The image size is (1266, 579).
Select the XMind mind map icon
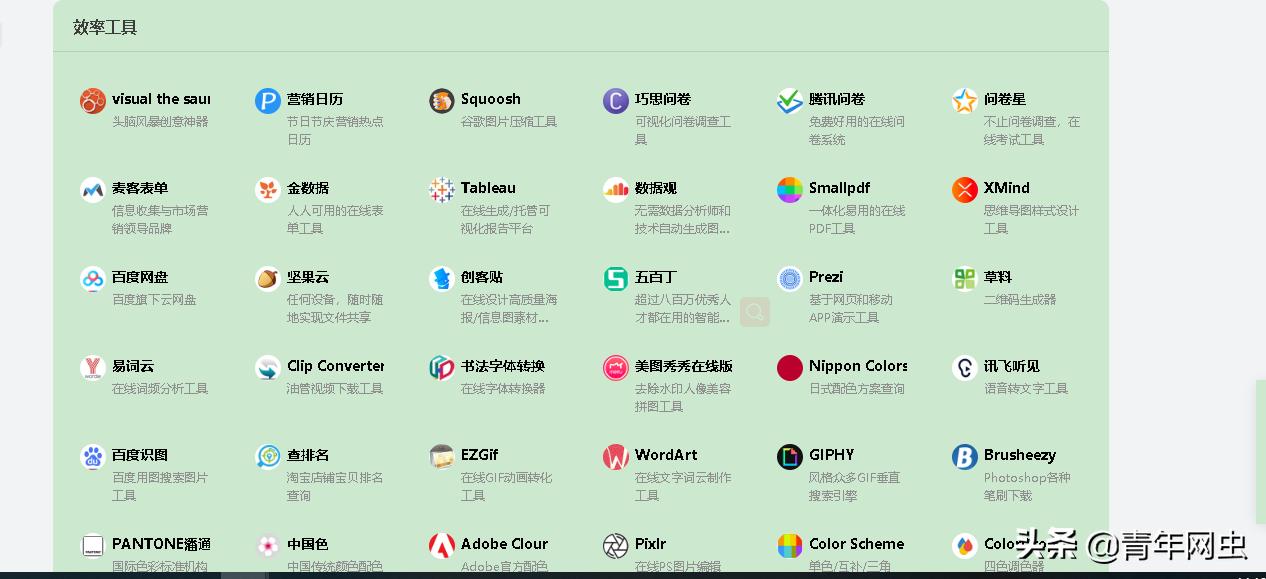click(x=964, y=189)
